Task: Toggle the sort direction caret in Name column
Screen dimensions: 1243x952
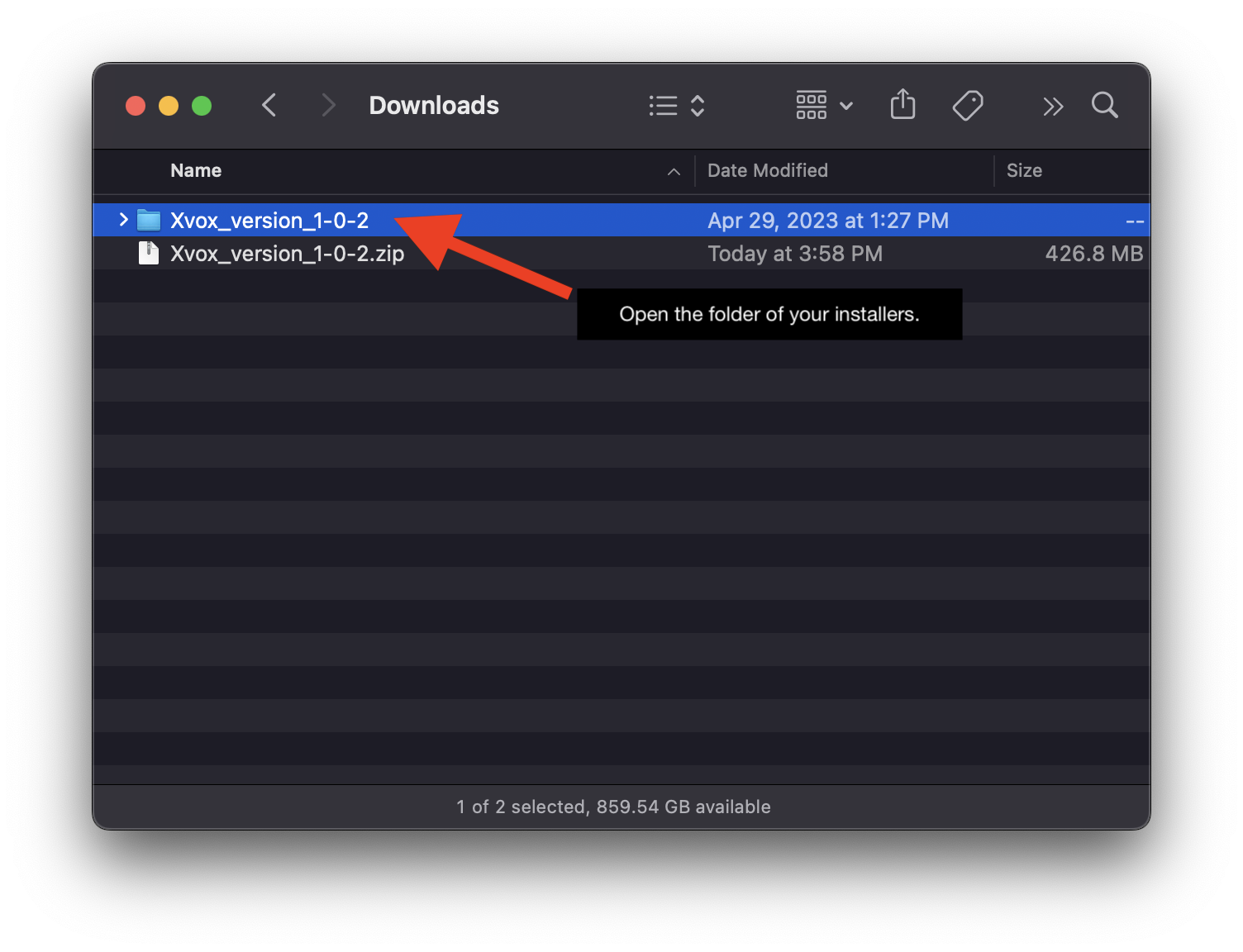Action: (674, 171)
